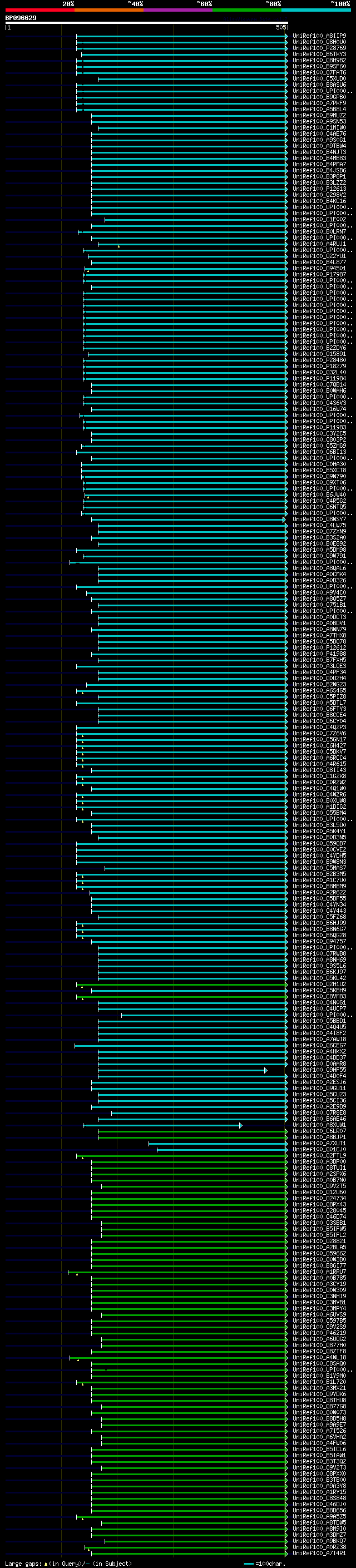Click the UniRef100_C4LW75 label
This screenshot has height=1568, width=356.
coord(319,525)
